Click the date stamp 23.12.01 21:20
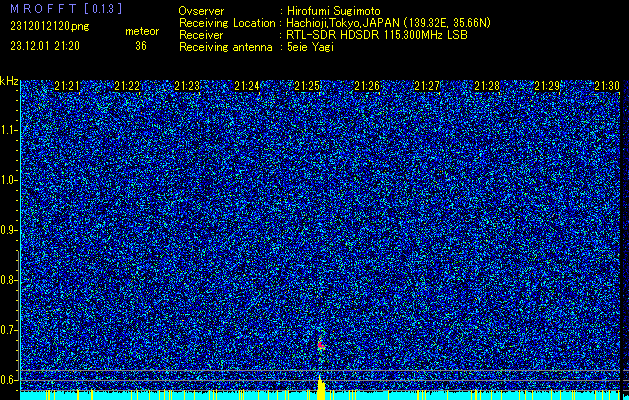Viewport: 629px width, 400px height. 45,46
